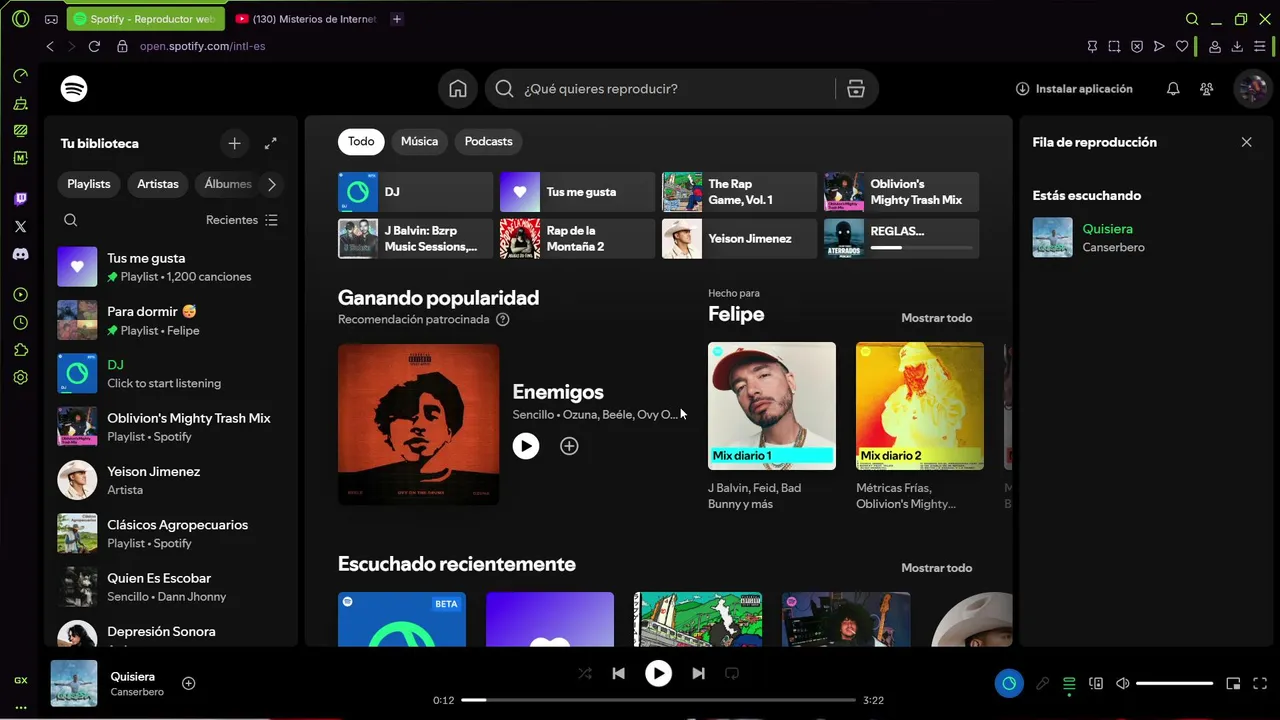Adjust the volume slider
Viewport: 1280px width, 720px height.
coord(1174,684)
